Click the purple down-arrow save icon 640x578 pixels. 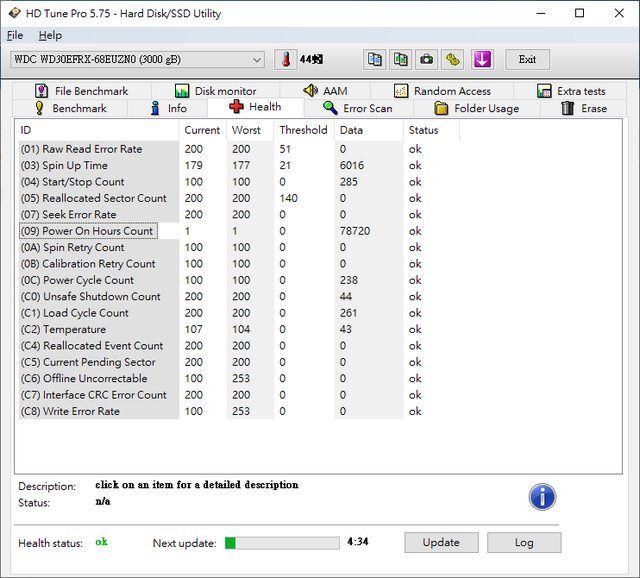click(x=482, y=59)
